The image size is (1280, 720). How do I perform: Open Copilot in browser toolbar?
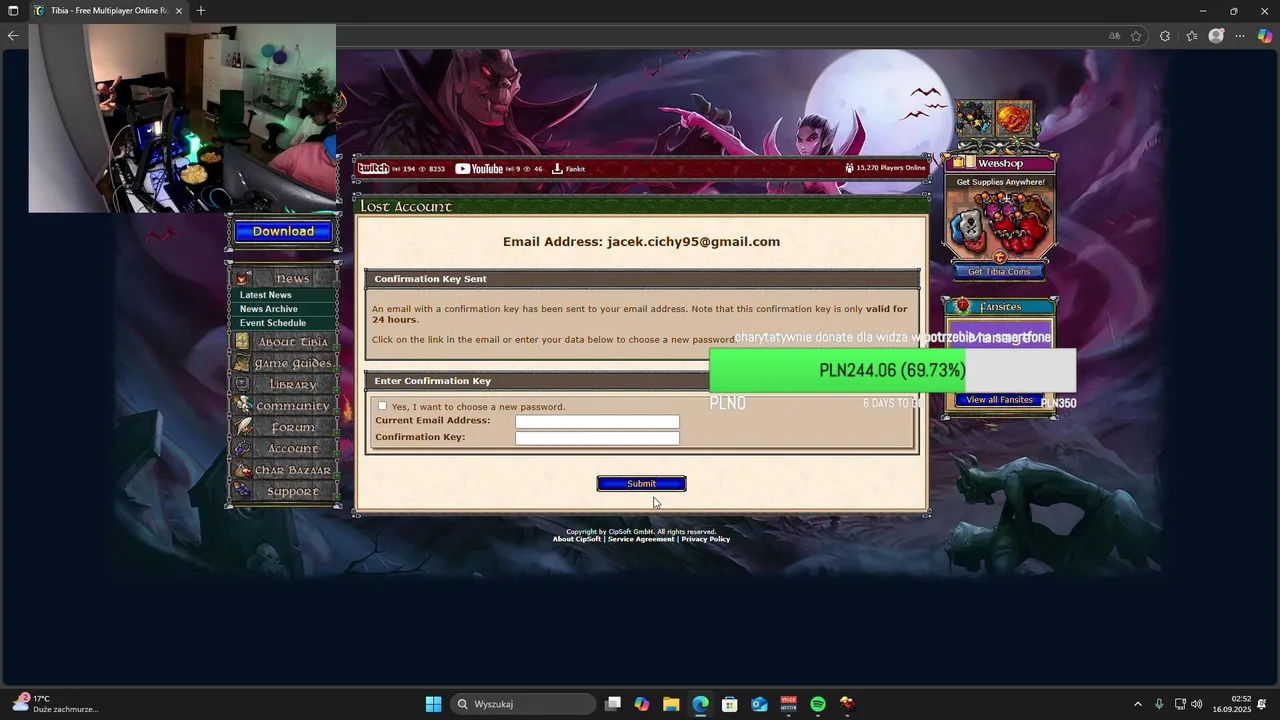point(1265,36)
